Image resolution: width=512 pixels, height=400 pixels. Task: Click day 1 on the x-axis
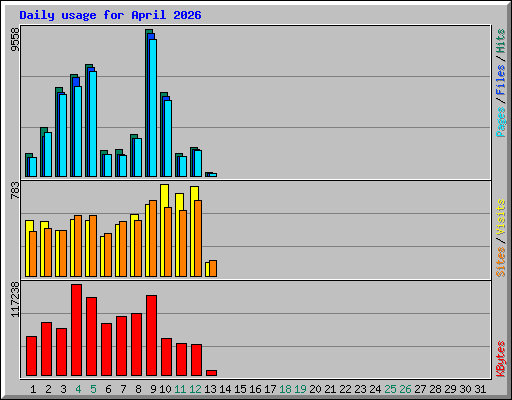click(33, 389)
